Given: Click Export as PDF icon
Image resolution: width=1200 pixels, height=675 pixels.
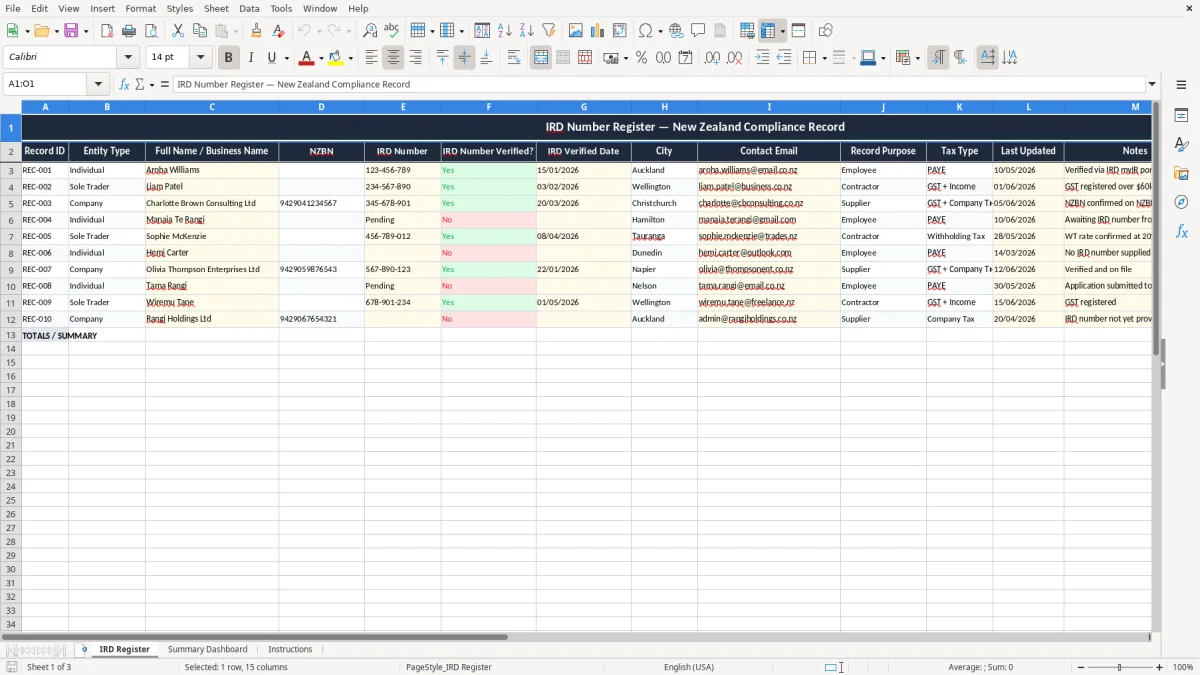Looking at the screenshot, I should 107,31.
